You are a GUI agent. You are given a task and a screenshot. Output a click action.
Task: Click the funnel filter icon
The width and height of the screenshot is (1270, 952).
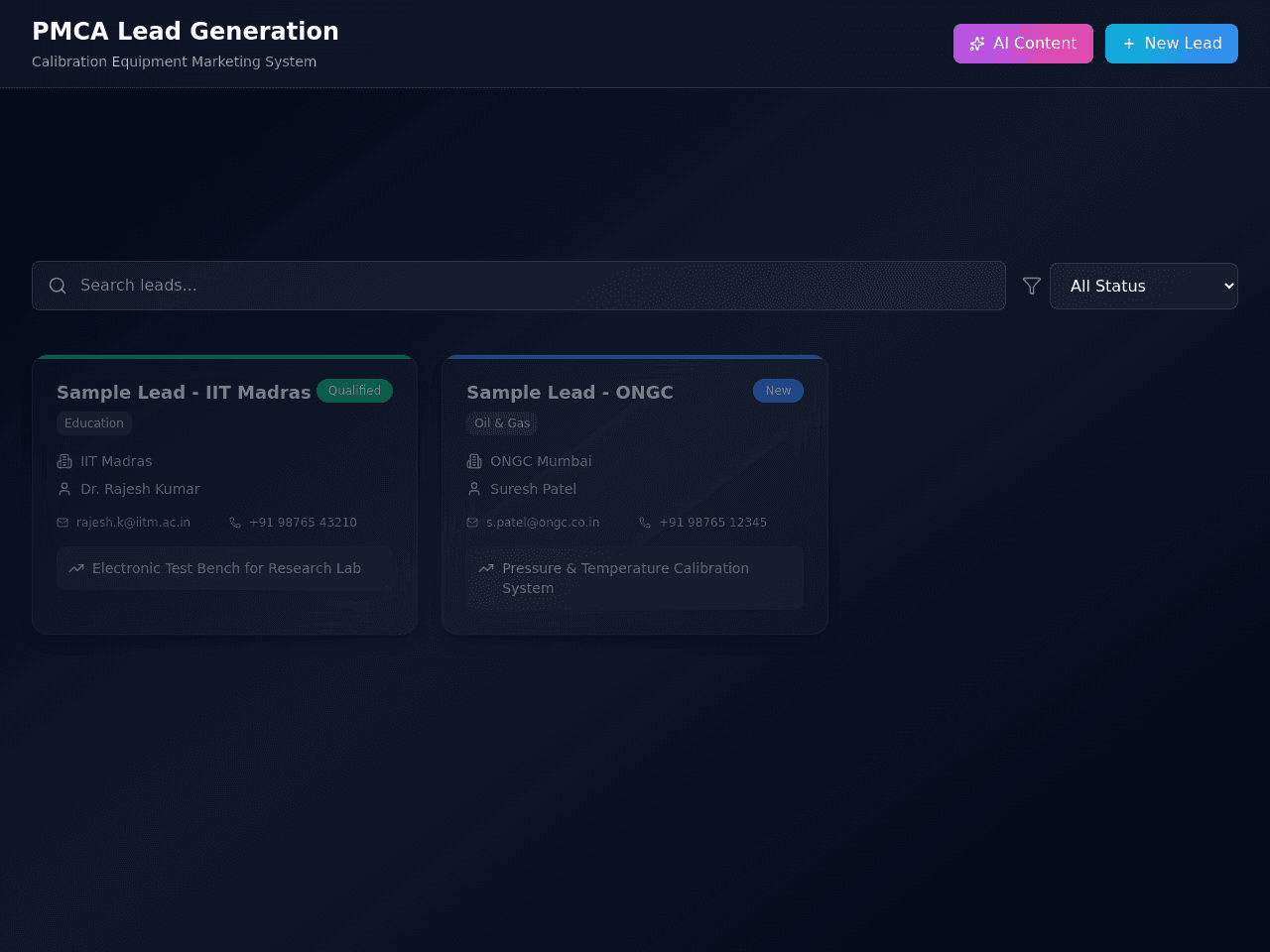click(x=1032, y=286)
